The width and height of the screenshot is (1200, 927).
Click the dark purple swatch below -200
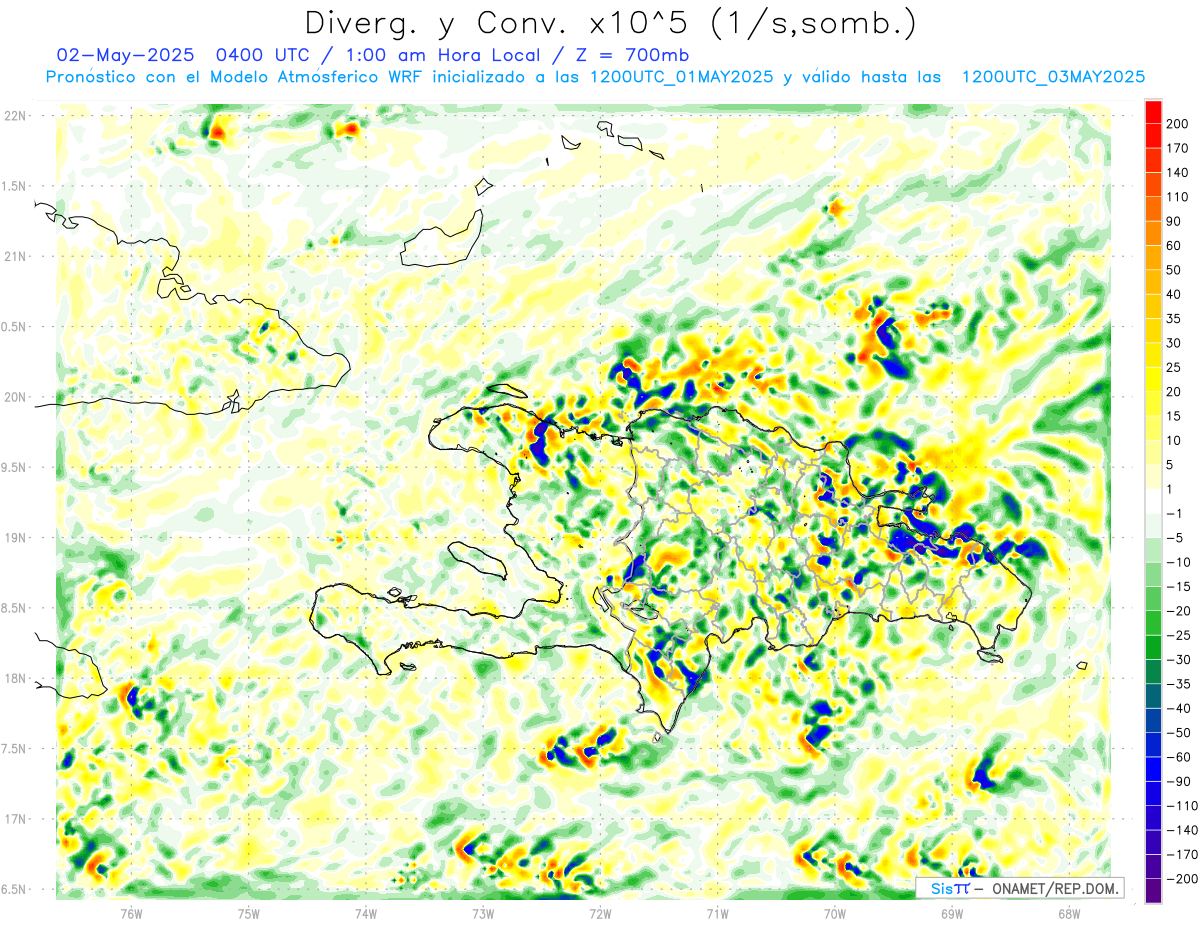[1153, 890]
